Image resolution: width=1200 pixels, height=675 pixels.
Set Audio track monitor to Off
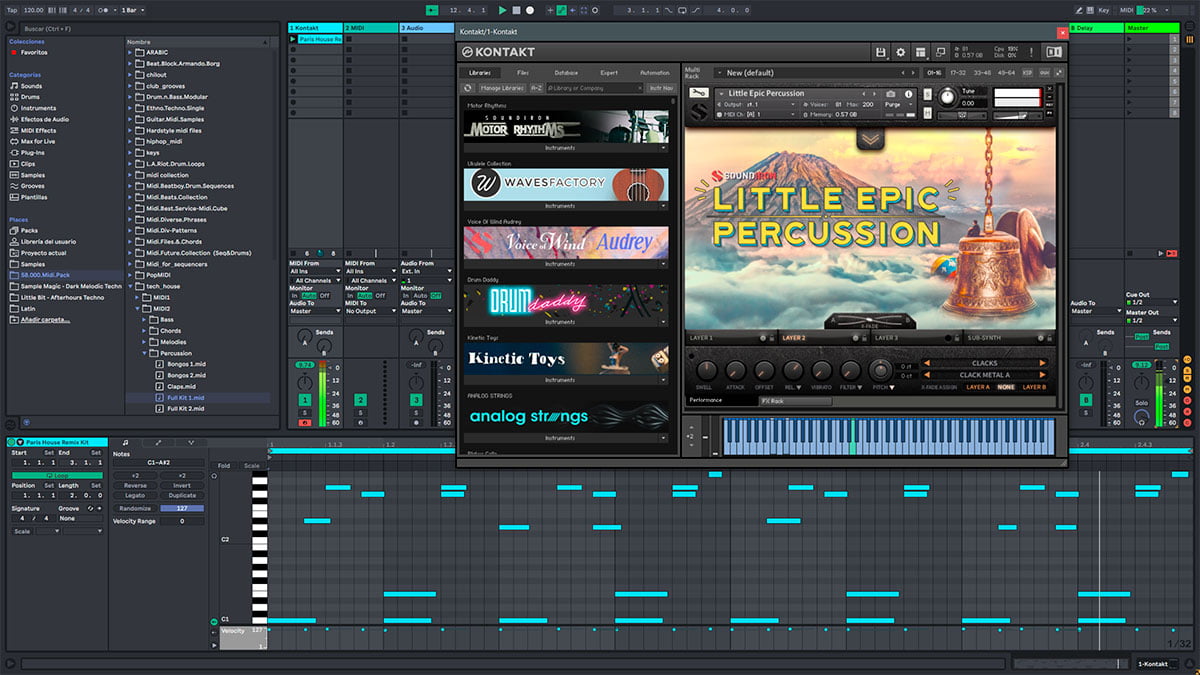pyautogui.click(x=436, y=296)
